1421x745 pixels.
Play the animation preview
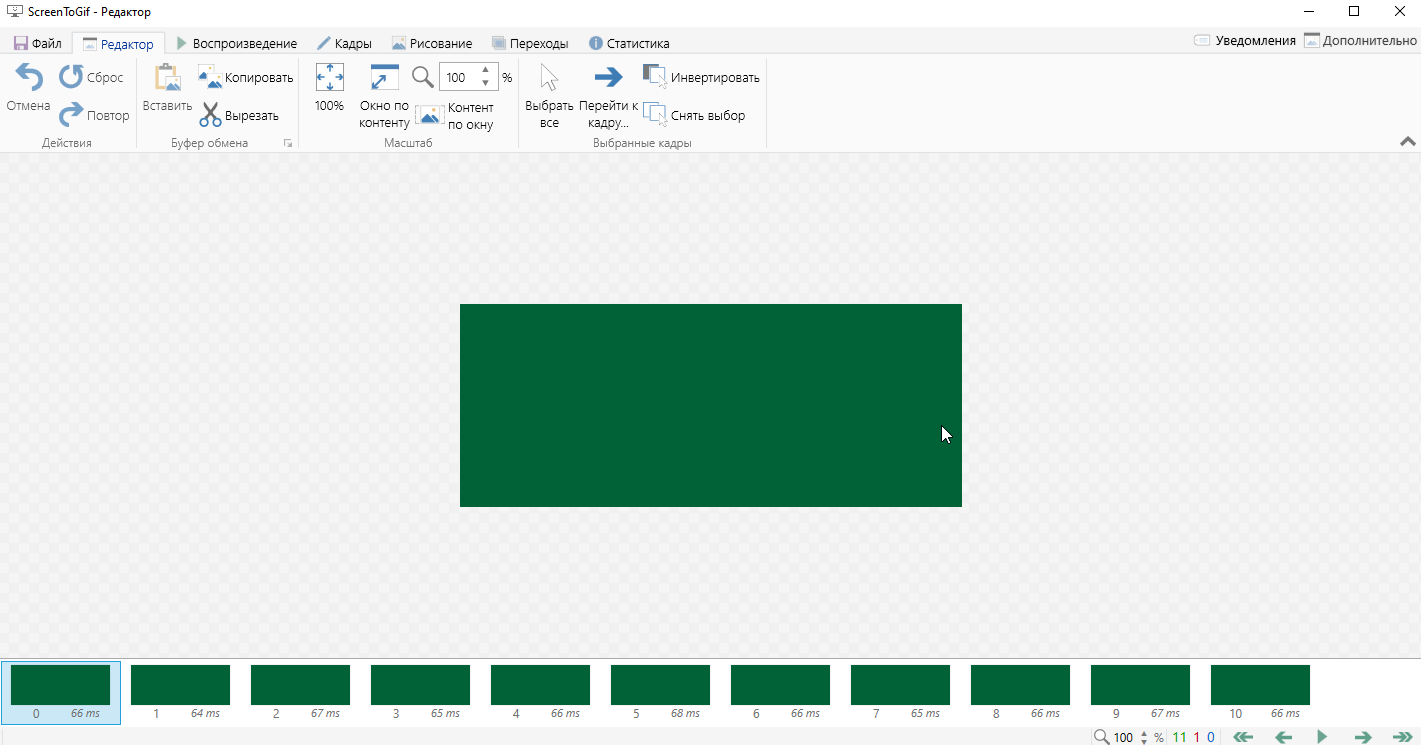click(1322, 737)
